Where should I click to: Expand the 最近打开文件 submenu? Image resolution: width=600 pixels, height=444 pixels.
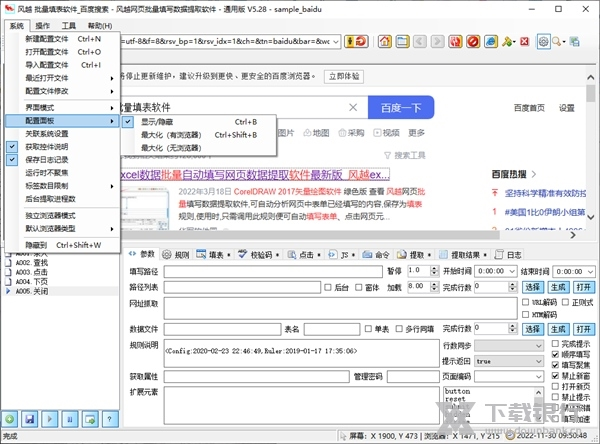[x=63, y=78]
